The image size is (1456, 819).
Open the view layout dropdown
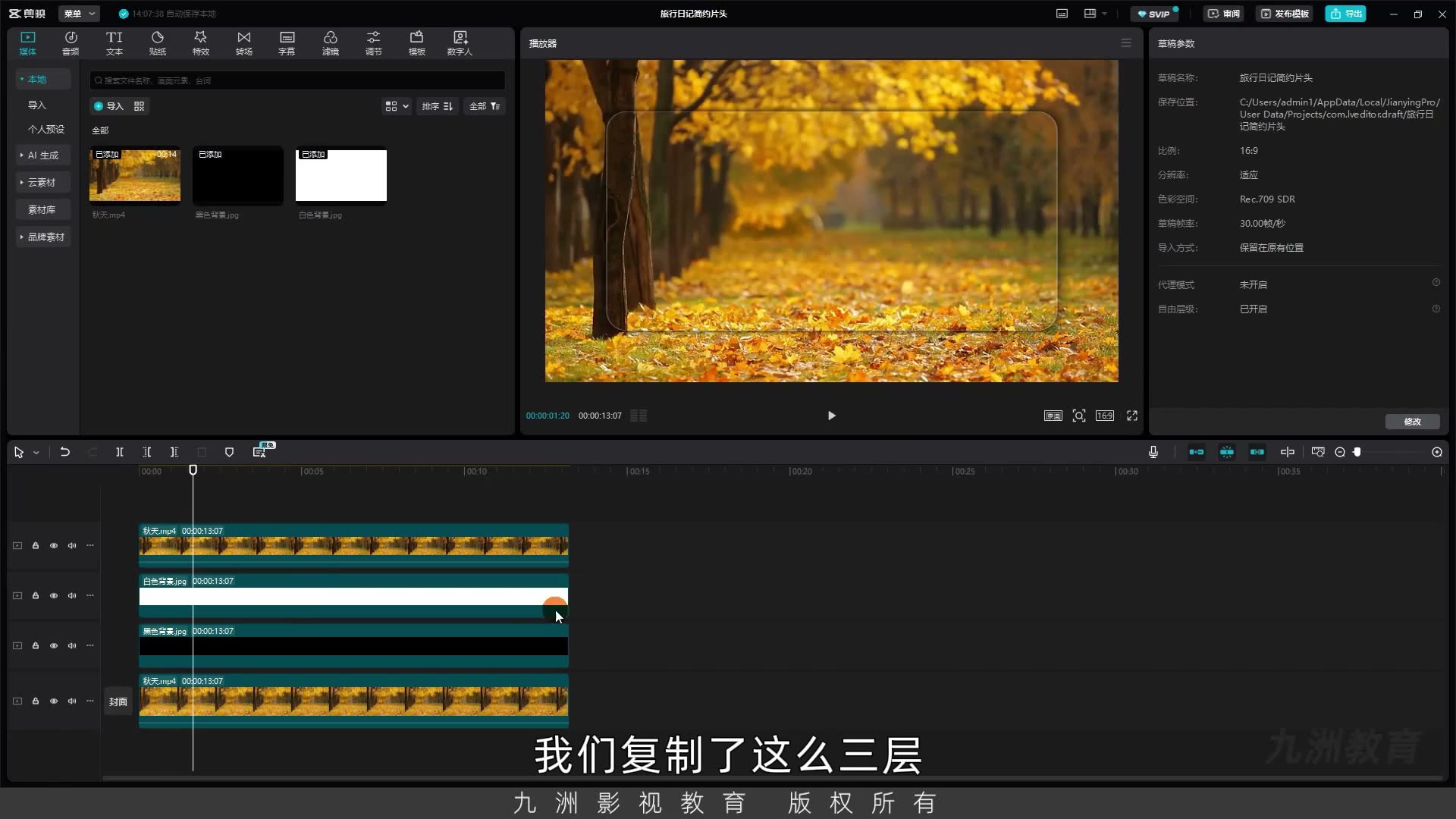click(x=397, y=106)
